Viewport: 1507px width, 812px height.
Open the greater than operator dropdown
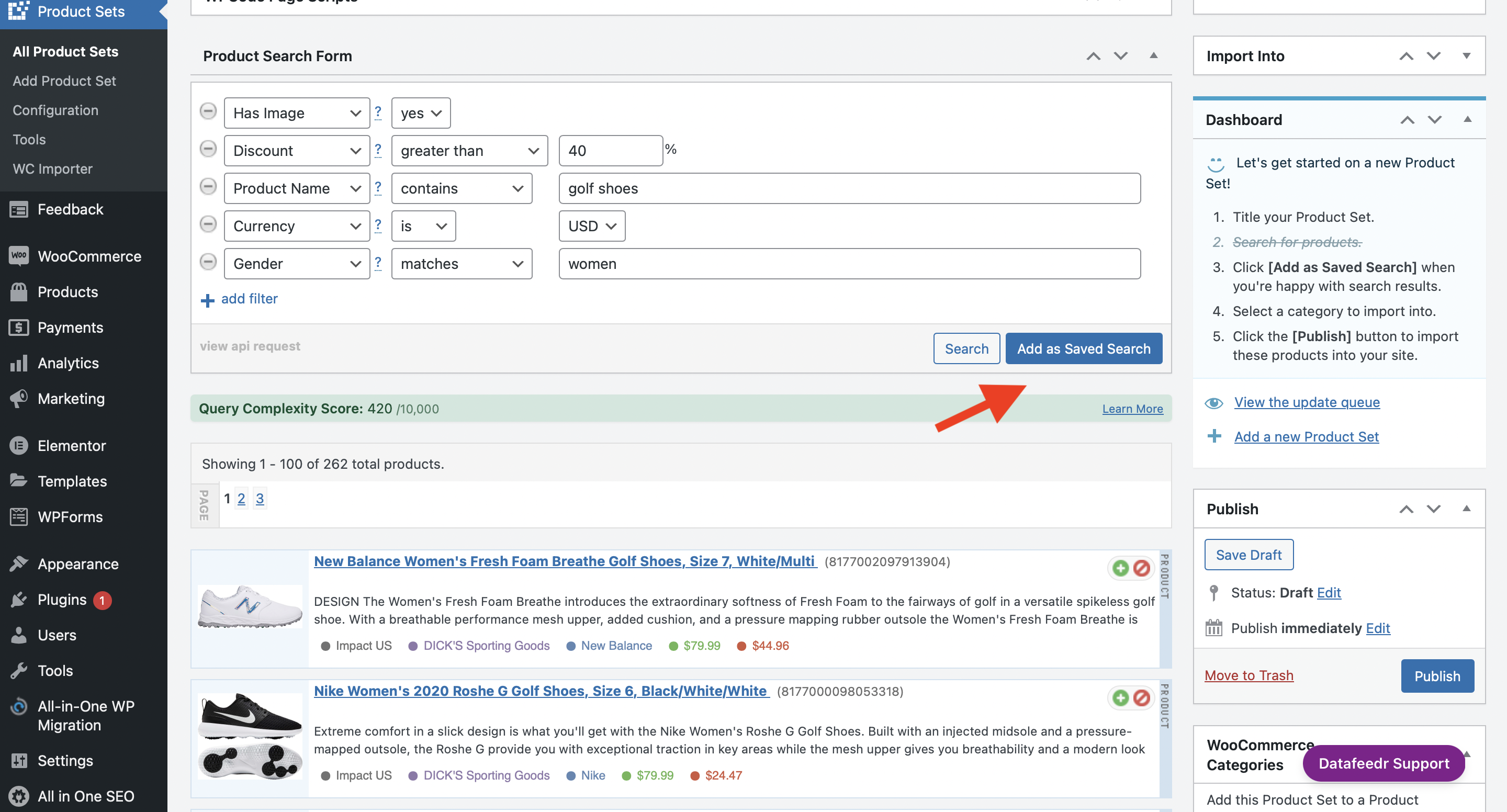pos(469,150)
